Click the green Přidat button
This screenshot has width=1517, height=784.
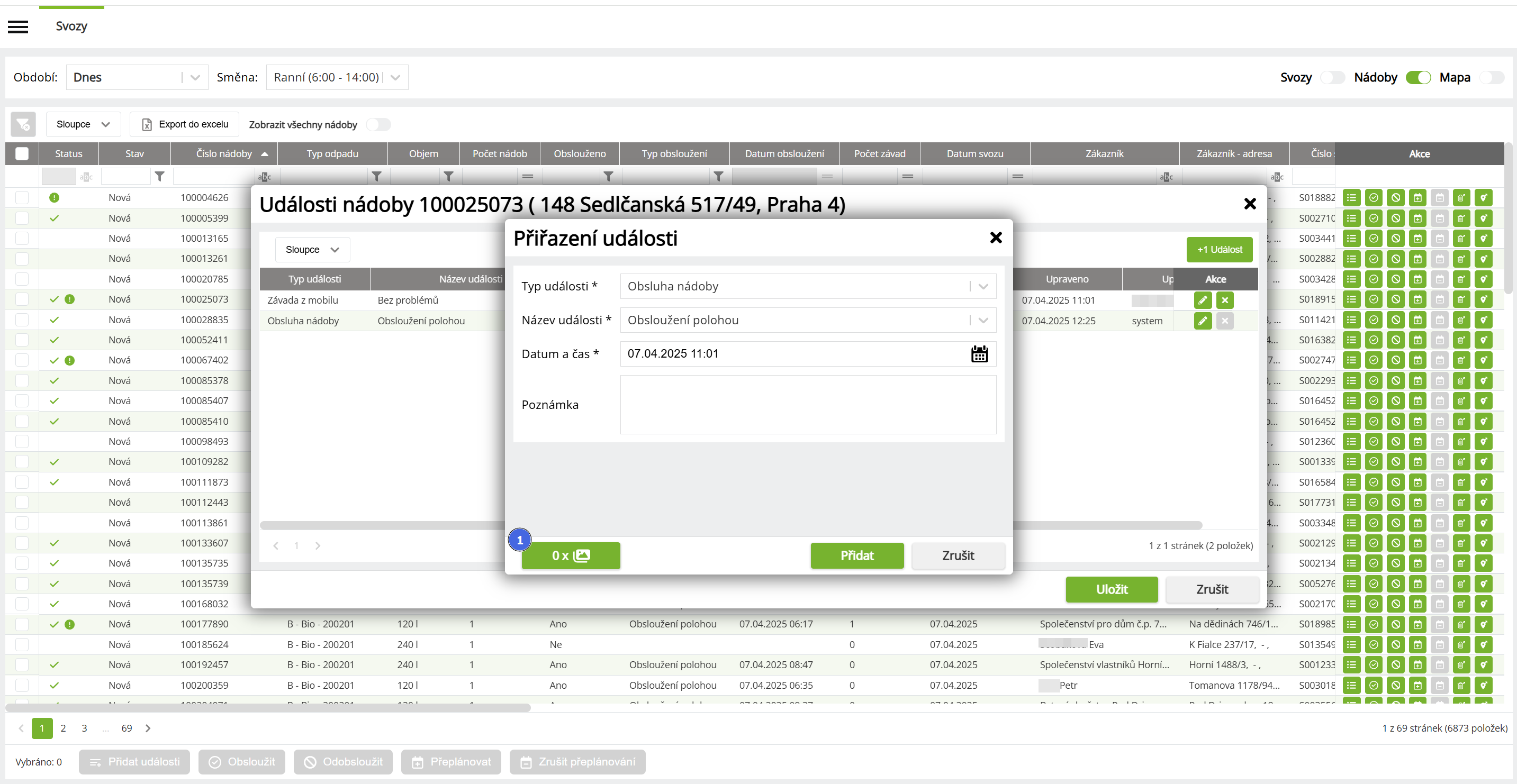tap(856, 555)
